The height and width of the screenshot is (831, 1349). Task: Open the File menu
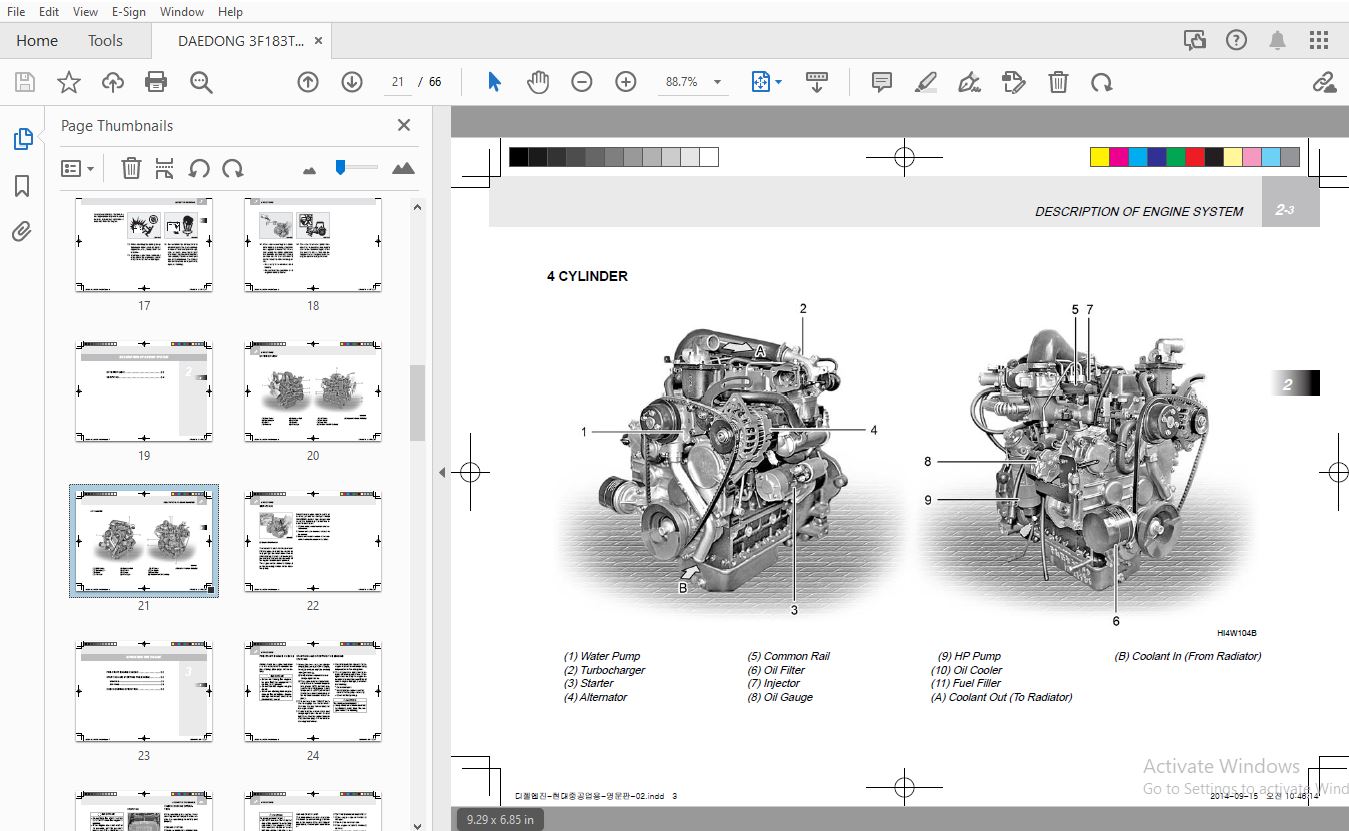point(16,11)
